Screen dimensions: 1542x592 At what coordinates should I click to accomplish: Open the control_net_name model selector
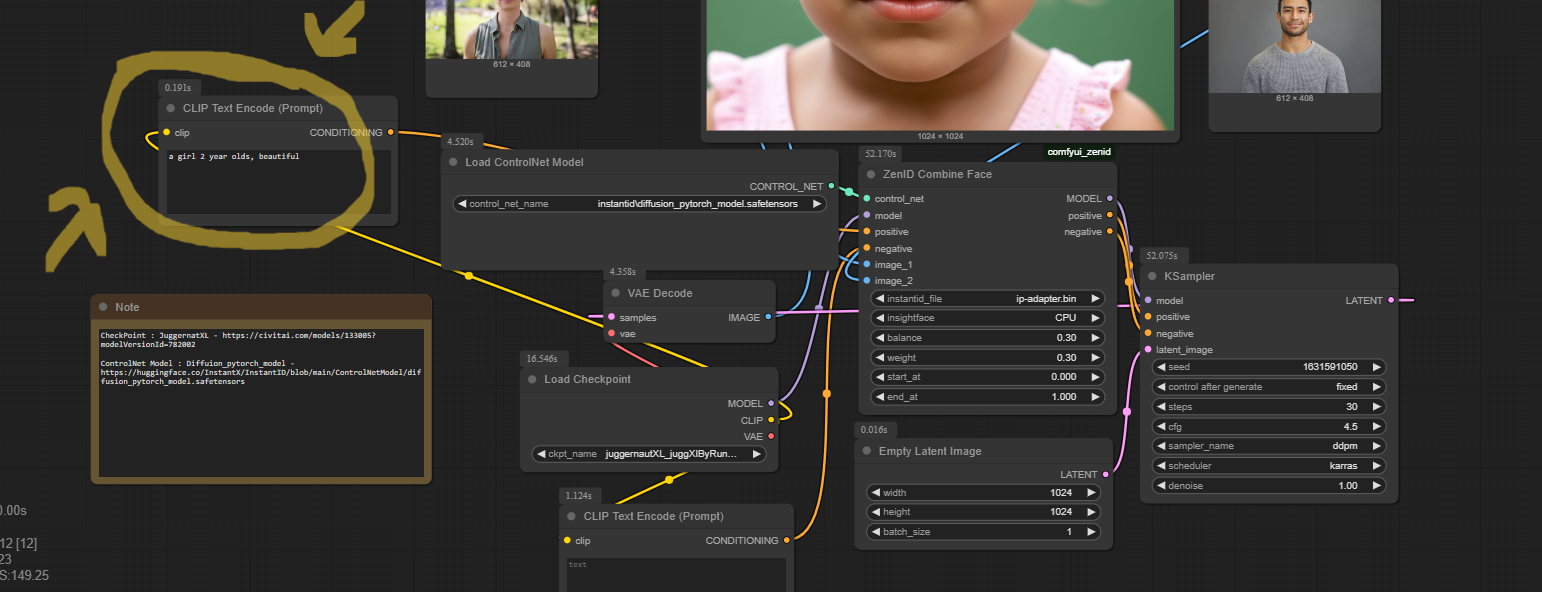coord(640,203)
